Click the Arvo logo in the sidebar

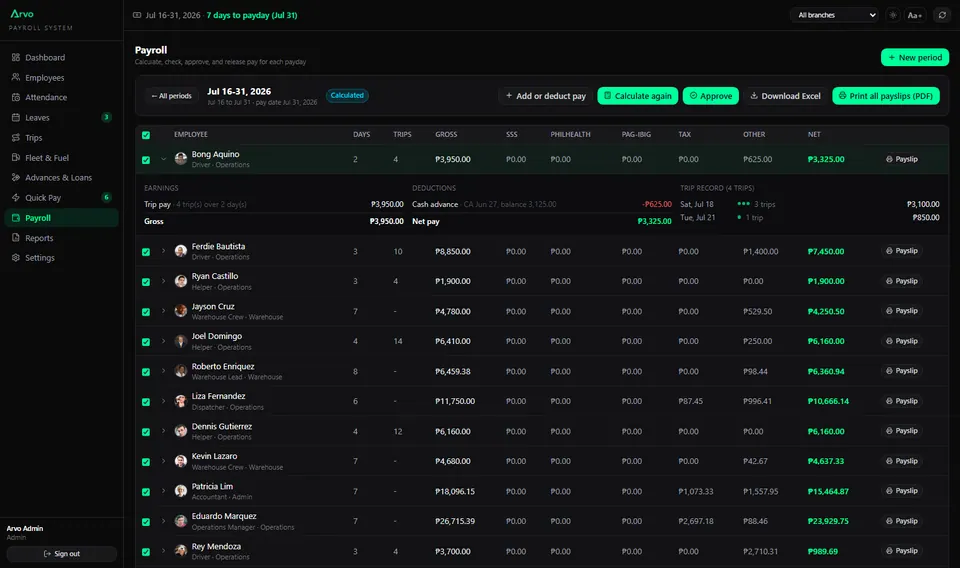[22, 13]
